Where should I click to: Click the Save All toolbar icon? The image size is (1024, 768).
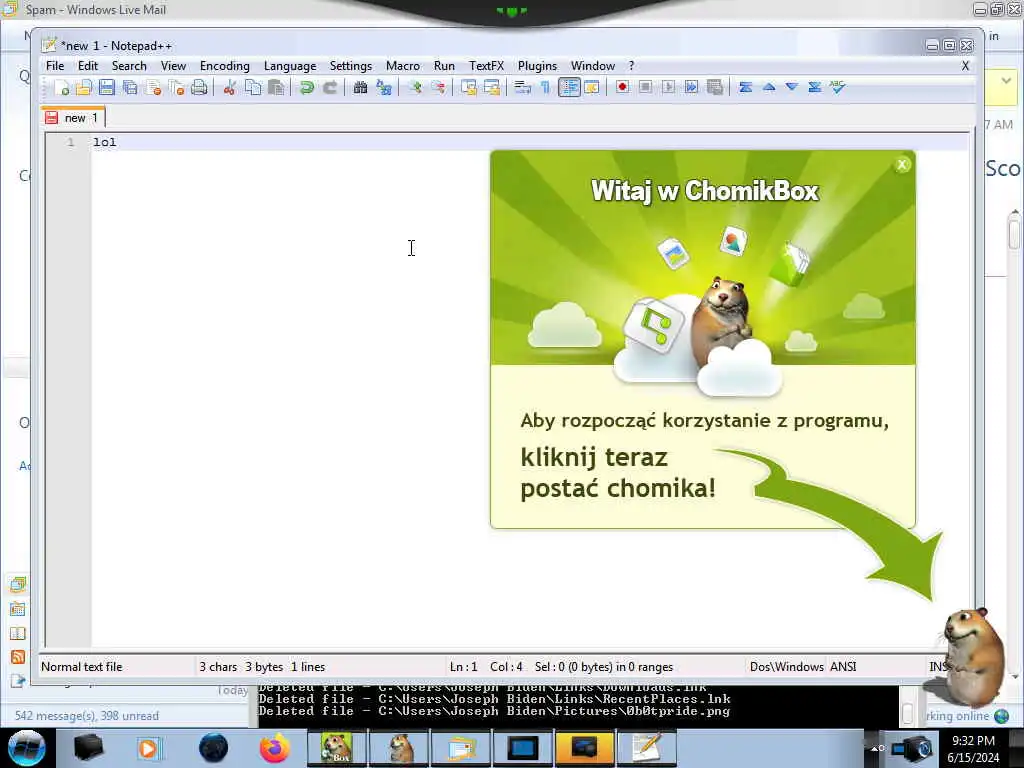[130, 87]
